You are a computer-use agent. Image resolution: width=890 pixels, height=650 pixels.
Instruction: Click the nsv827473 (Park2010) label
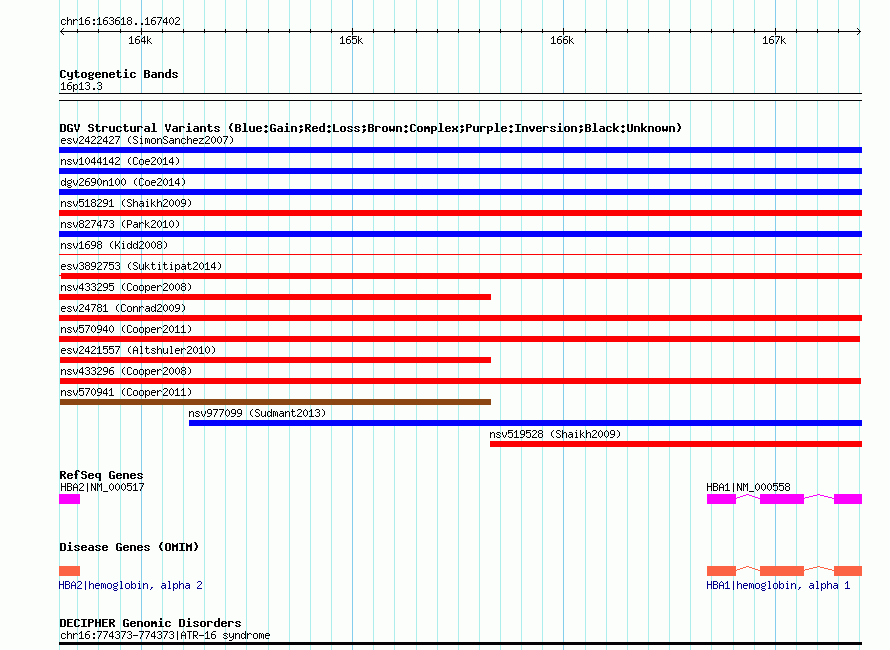(x=120, y=224)
